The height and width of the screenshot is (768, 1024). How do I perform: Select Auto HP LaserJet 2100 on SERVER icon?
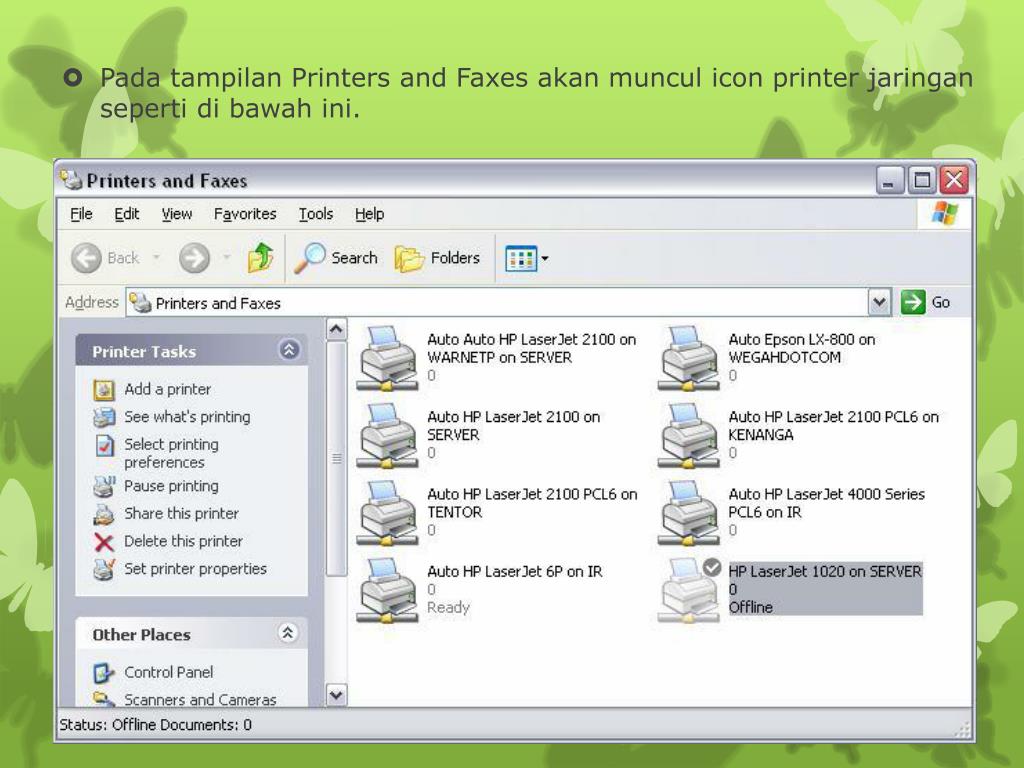(x=387, y=435)
